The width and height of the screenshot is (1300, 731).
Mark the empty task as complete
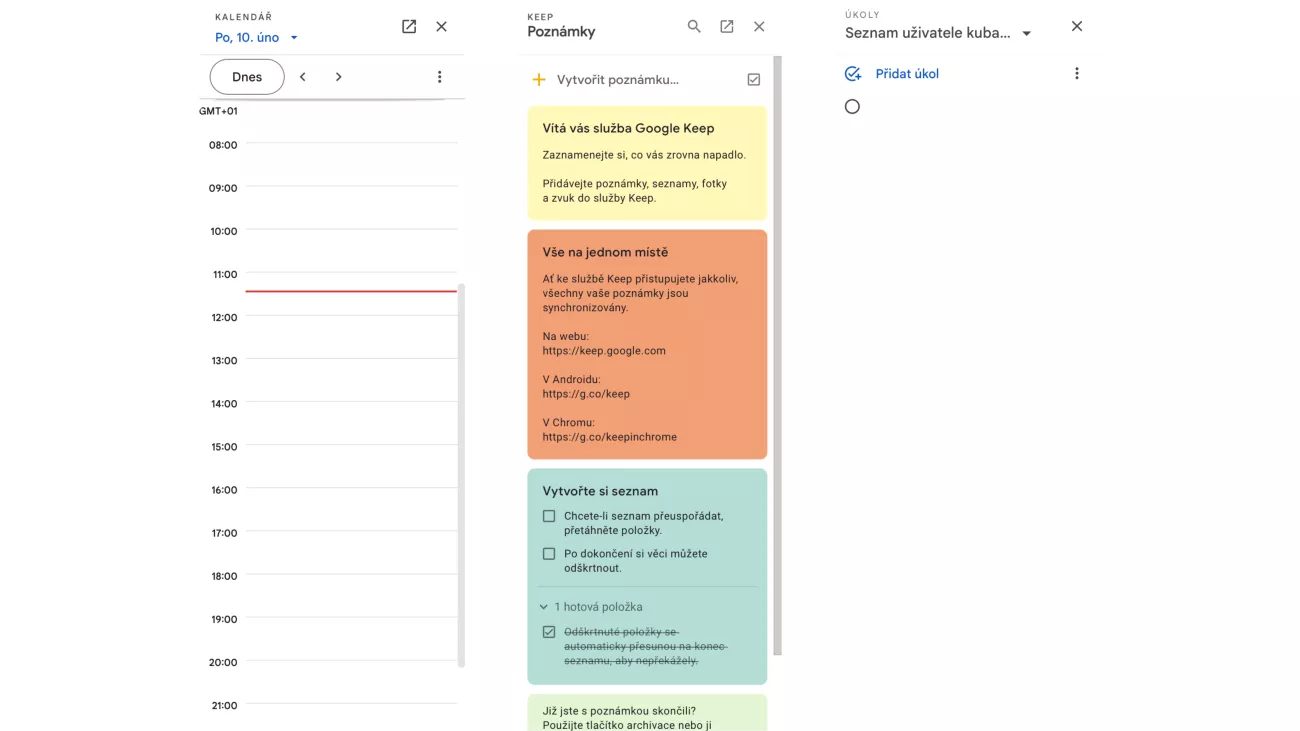pos(852,107)
